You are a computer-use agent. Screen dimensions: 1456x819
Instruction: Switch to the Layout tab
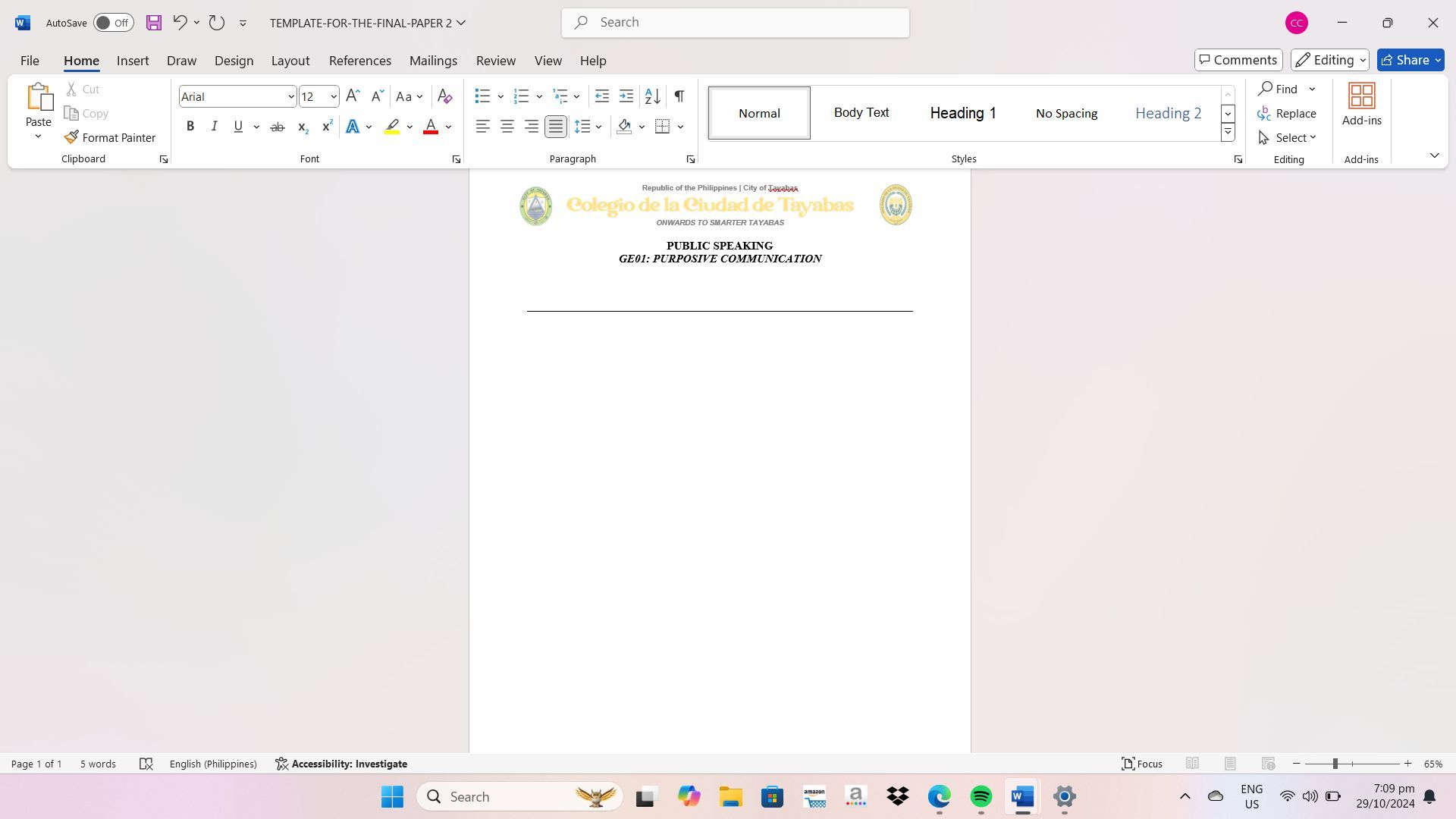290,61
